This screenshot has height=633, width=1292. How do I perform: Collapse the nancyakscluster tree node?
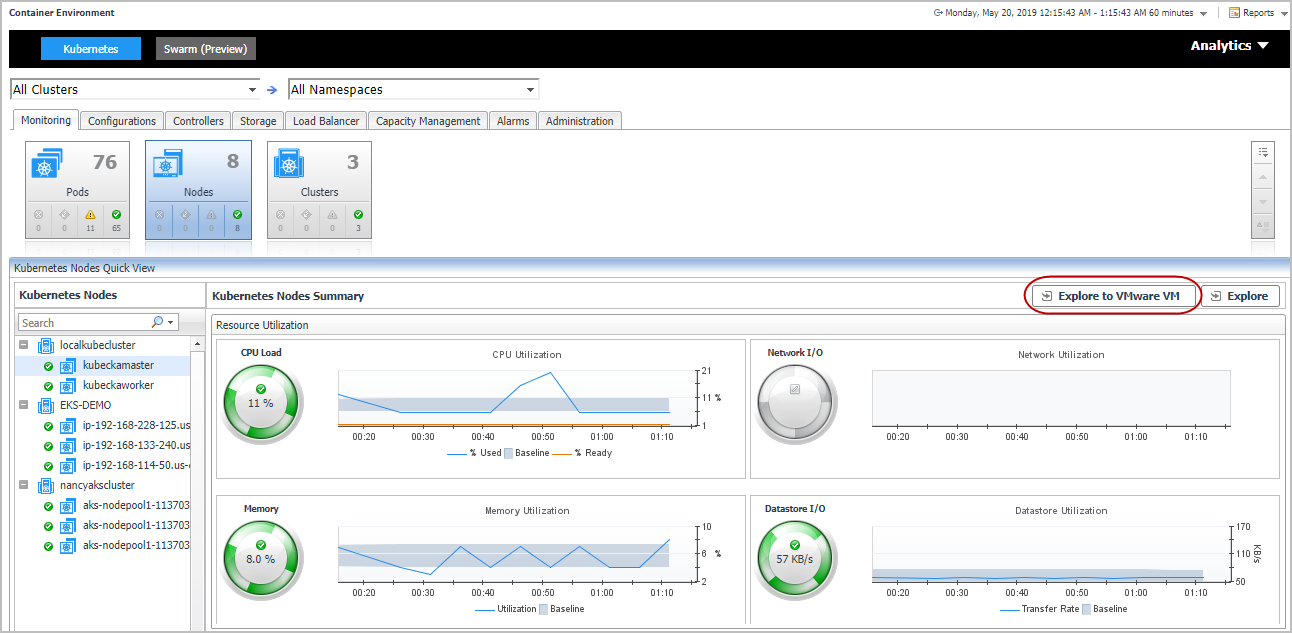24,485
